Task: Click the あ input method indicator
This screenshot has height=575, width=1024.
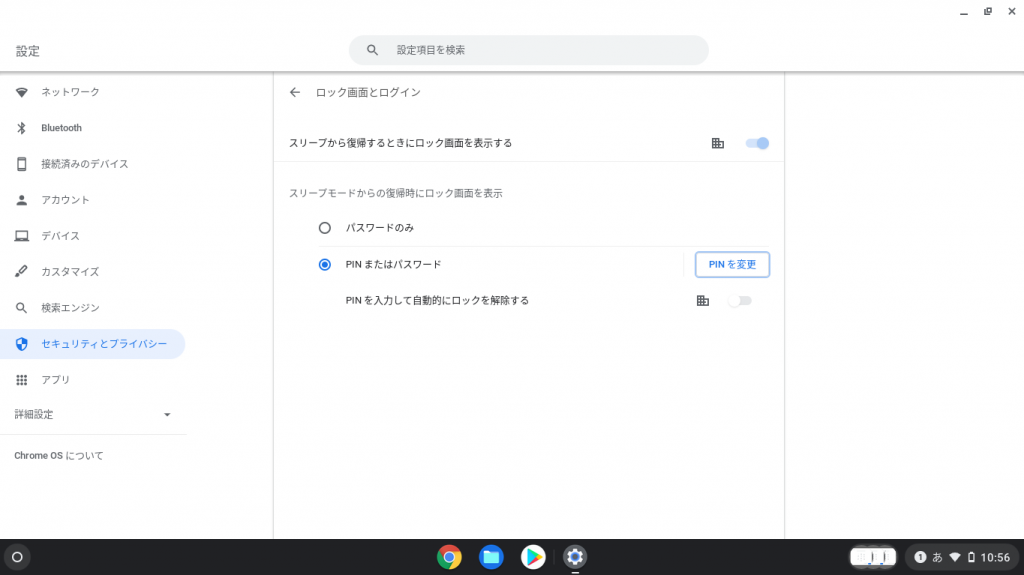Action: pyautogui.click(x=937, y=557)
